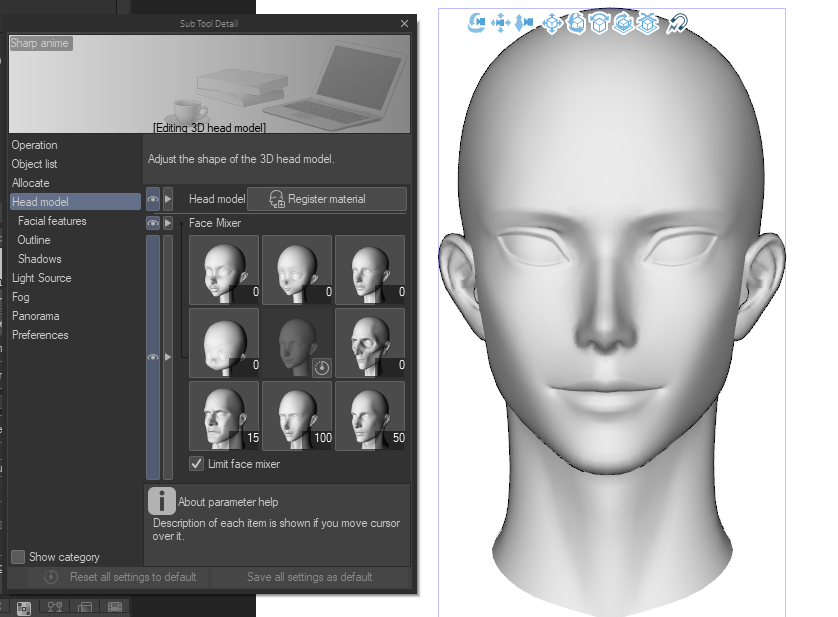Viewport: 838px width, 617px height.
Task: Open the Fog category
Action: point(75,297)
